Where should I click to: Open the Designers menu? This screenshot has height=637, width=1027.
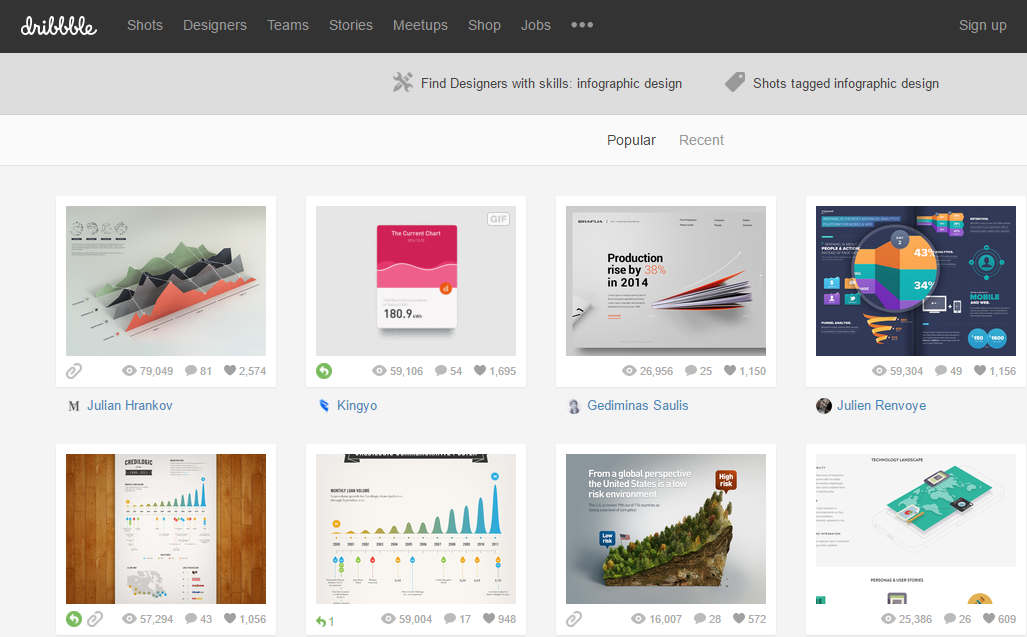click(215, 25)
